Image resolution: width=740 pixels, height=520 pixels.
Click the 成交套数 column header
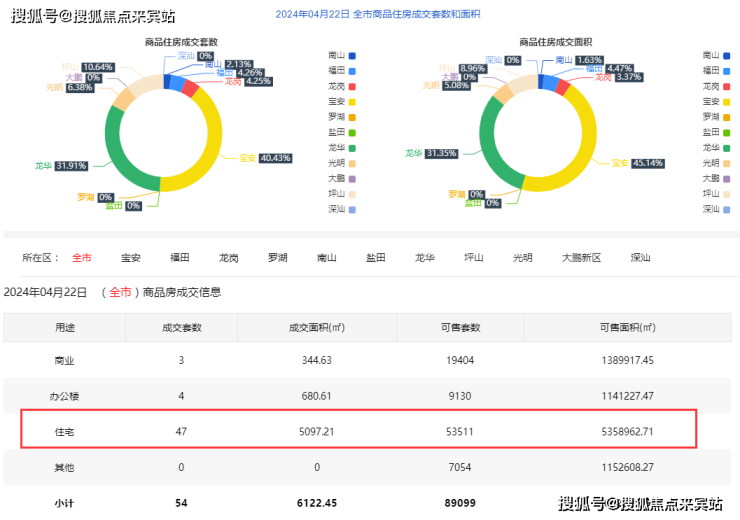coord(182,327)
